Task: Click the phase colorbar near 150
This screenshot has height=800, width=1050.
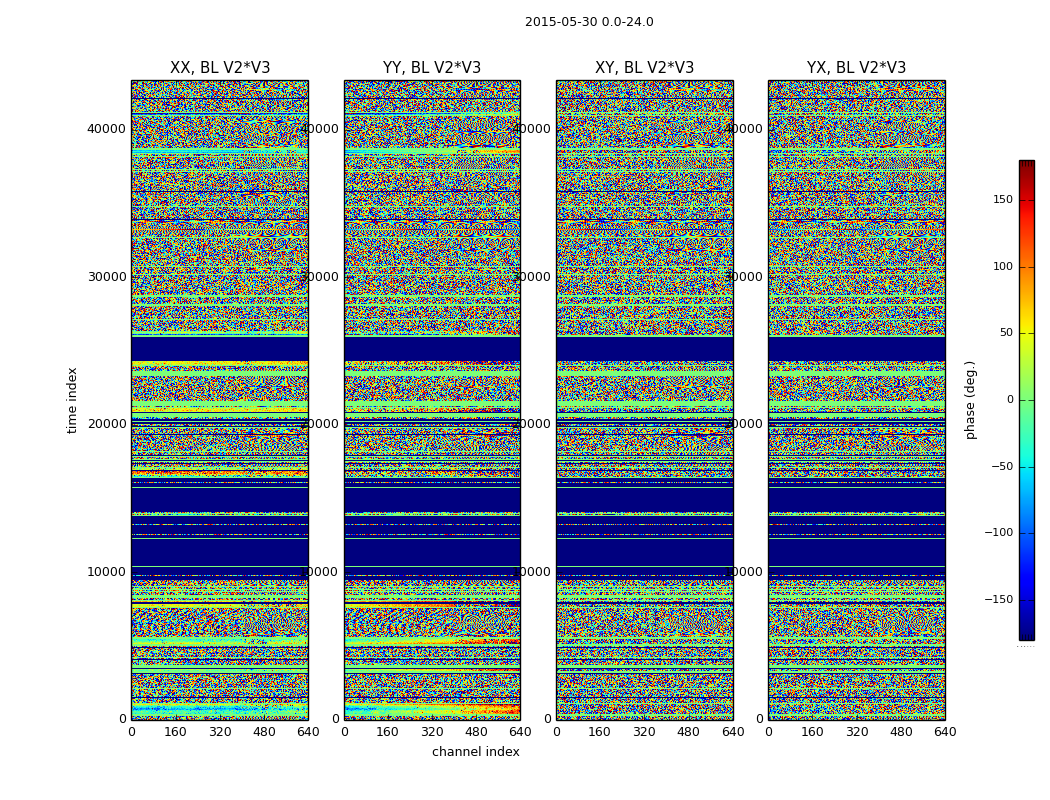Action: point(1027,199)
